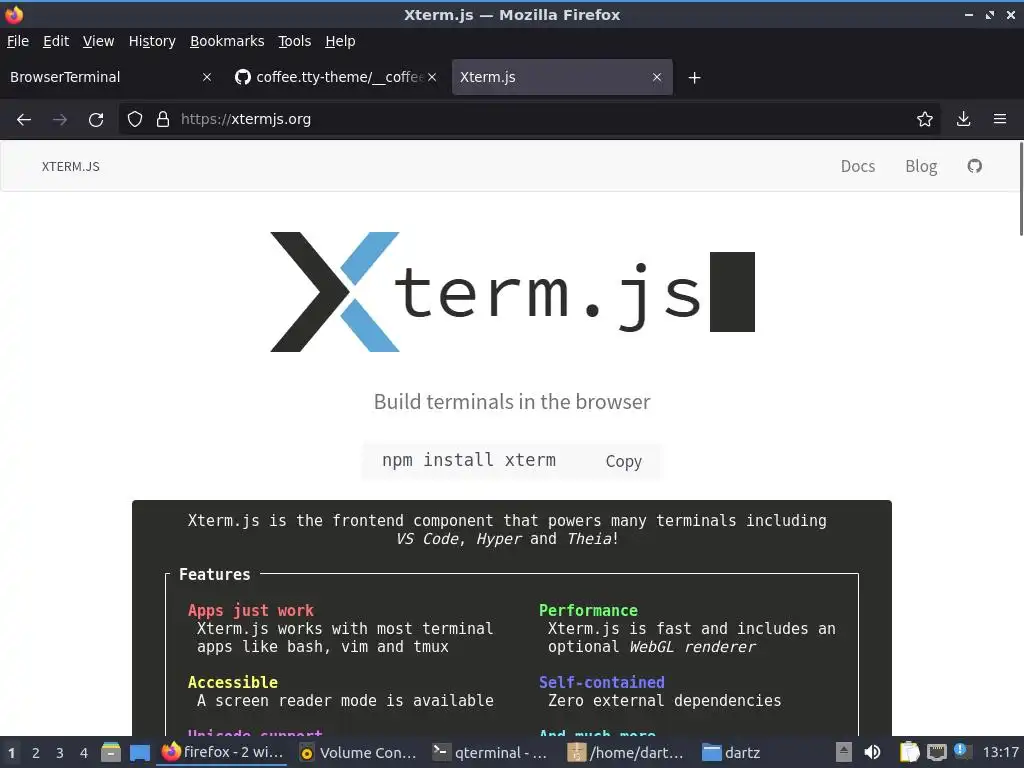Click the 'Performance' heading in terminal
Viewport: 1024px width, 768px height.
coord(588,611)
